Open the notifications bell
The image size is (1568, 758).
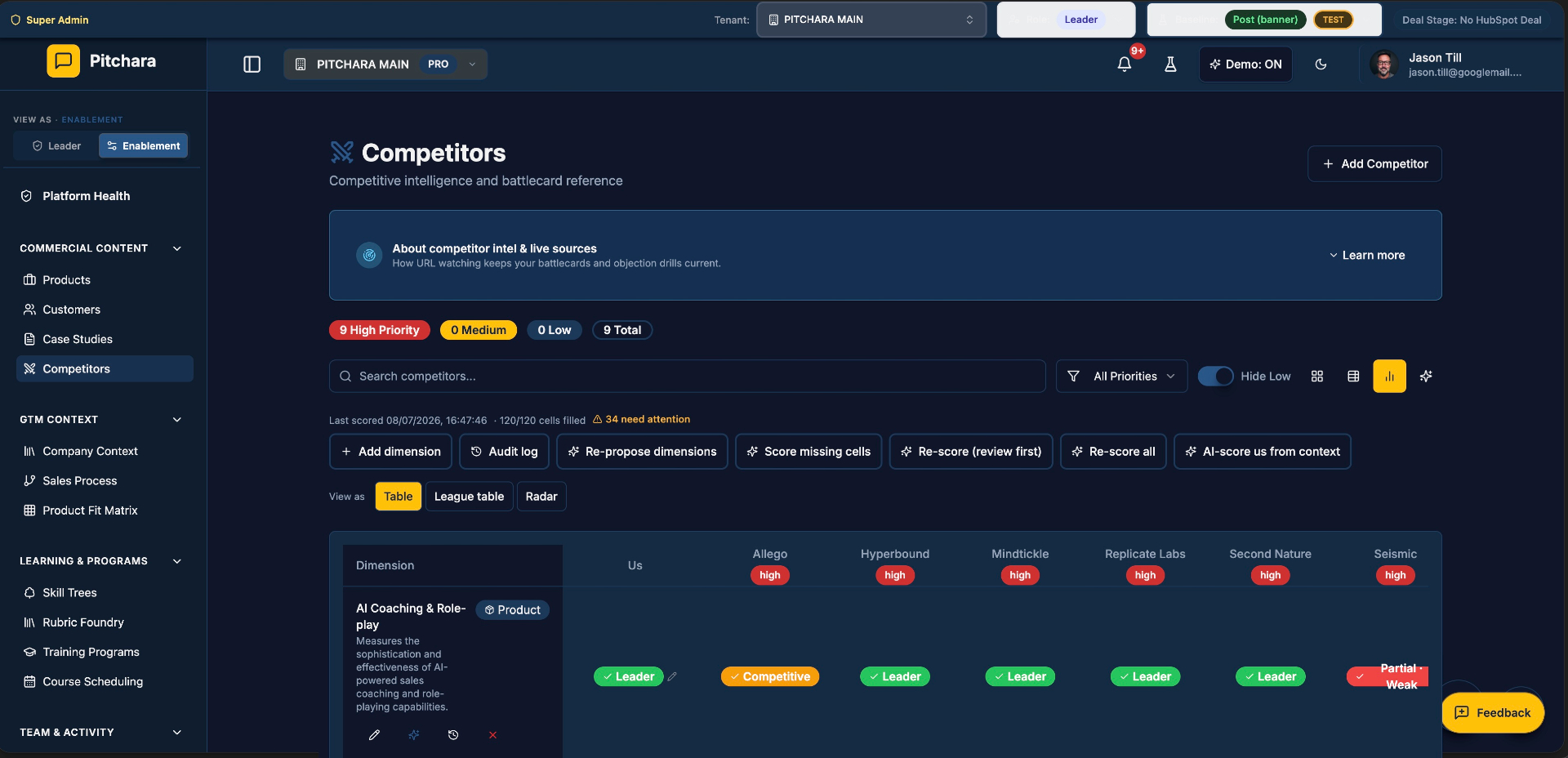pos(1125,65)
